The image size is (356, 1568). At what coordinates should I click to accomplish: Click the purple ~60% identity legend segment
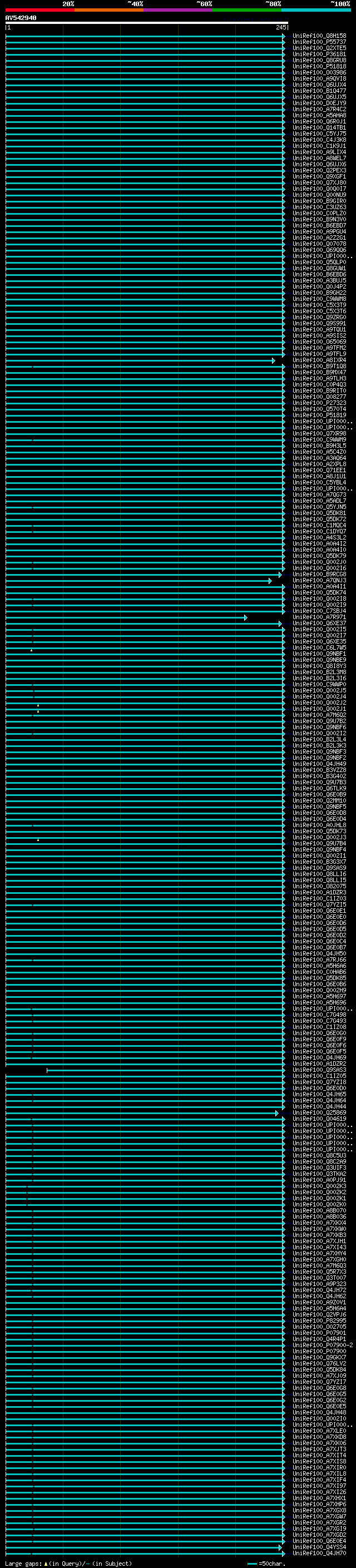(x=179, y=10)
